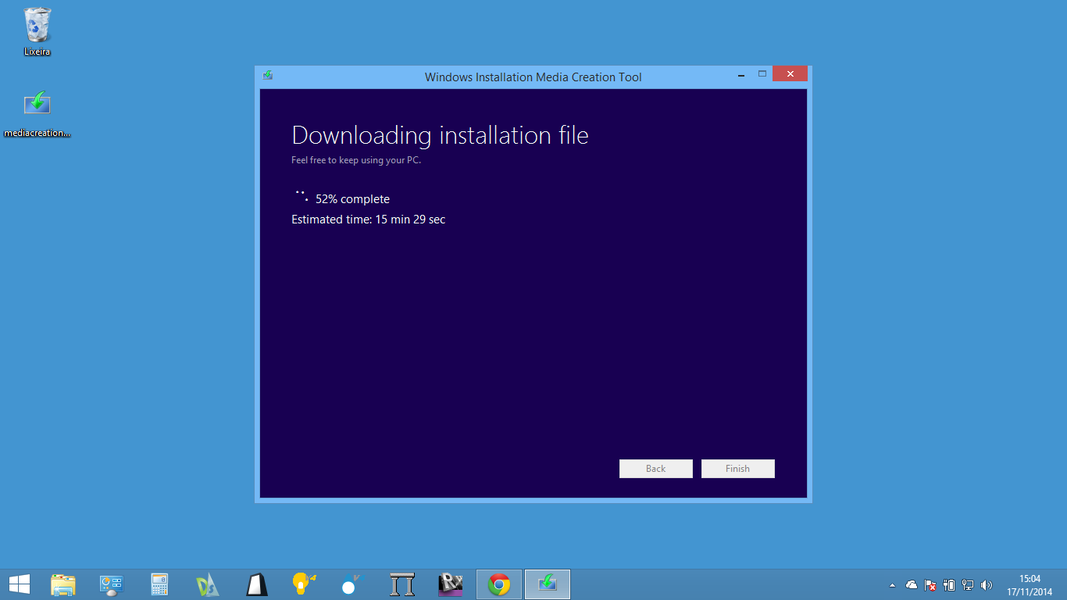This screenshot has width=1067, height=600.
Task: Open the Rx application in taskbar
Action: pos(451,585)
